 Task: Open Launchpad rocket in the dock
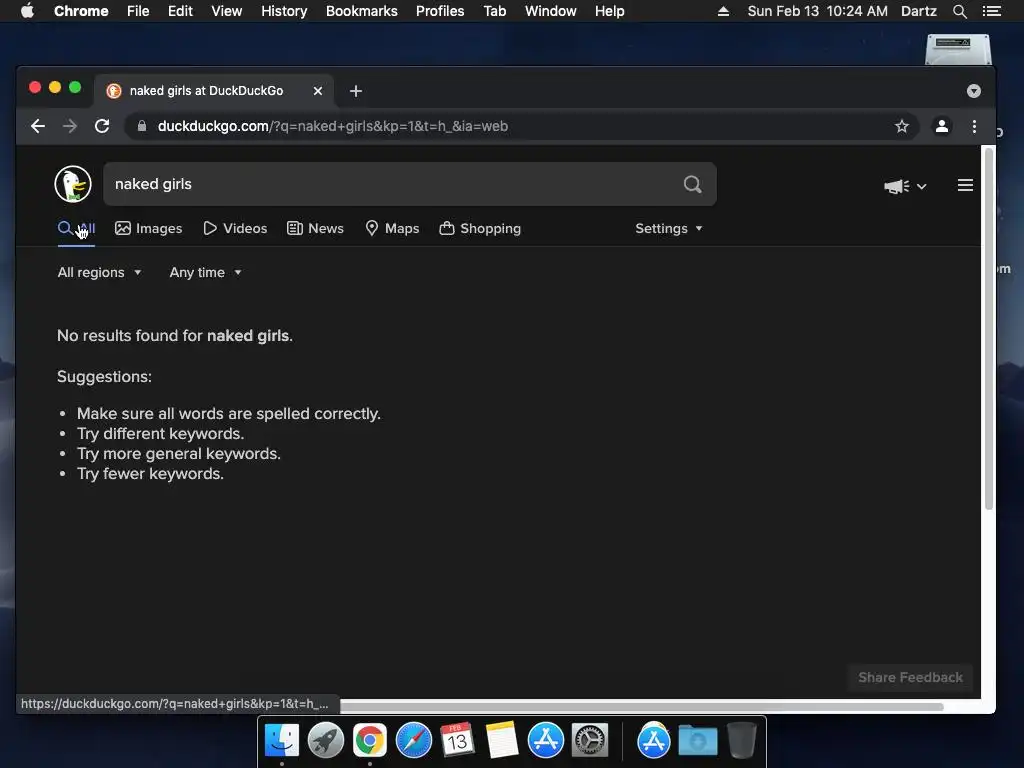pos(325,741)
